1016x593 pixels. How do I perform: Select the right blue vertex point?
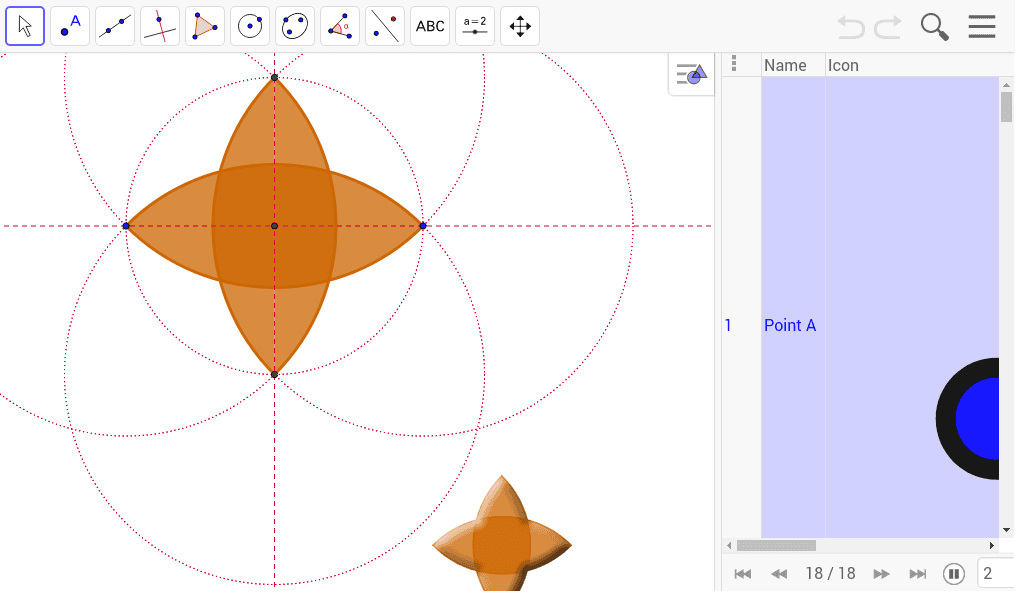pyautogui.click(x=423, y=226)
